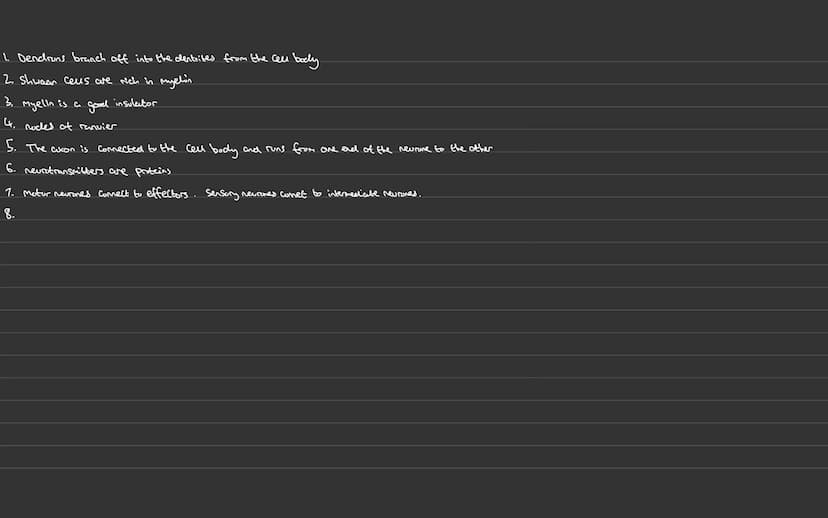Click the word "insulator" on line 3
Image resolution: width=828 pixels, height=518 pixels.
click(136, 103)
